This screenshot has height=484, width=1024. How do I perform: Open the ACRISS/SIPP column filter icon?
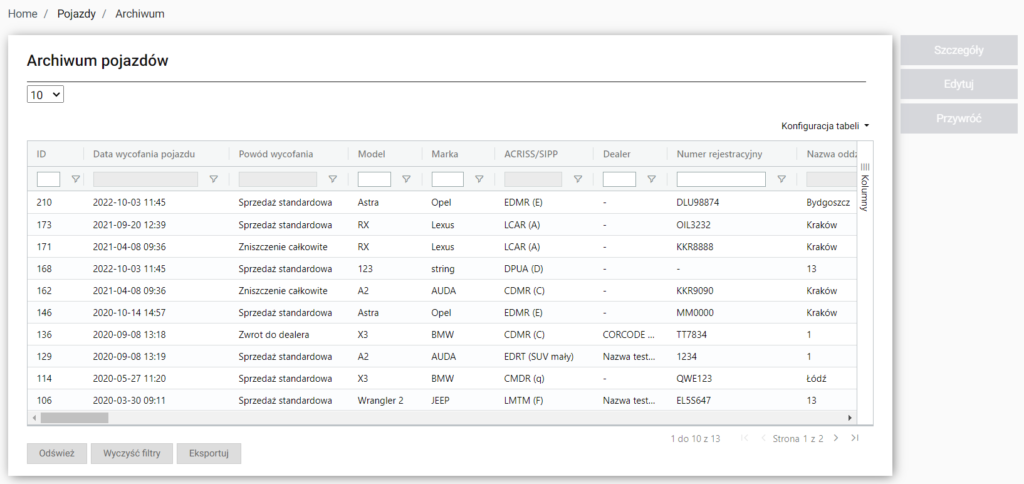click(578, 180)
